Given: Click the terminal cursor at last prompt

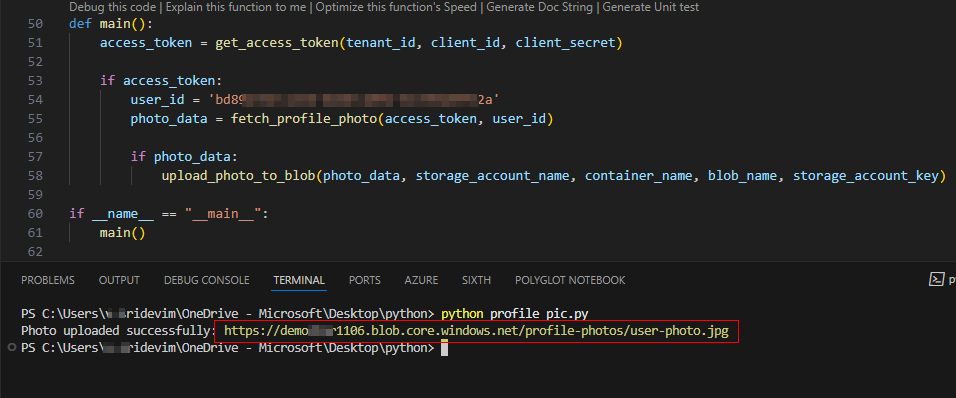Looking at the screenshot, I should point(444,348).
